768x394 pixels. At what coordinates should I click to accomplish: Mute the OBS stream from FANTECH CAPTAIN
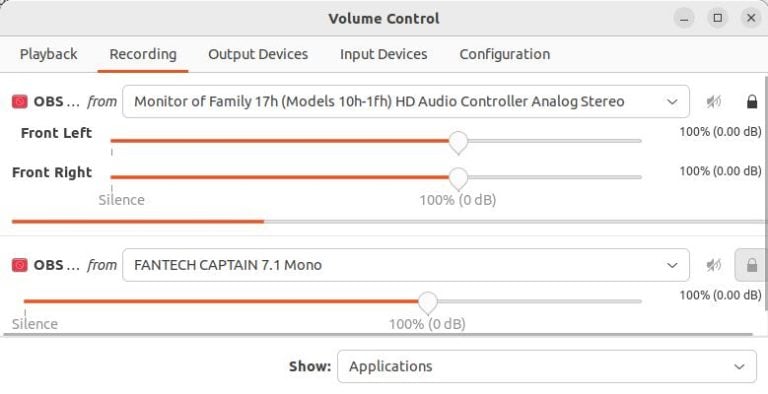pyautogui.click(x=714, y=265)
